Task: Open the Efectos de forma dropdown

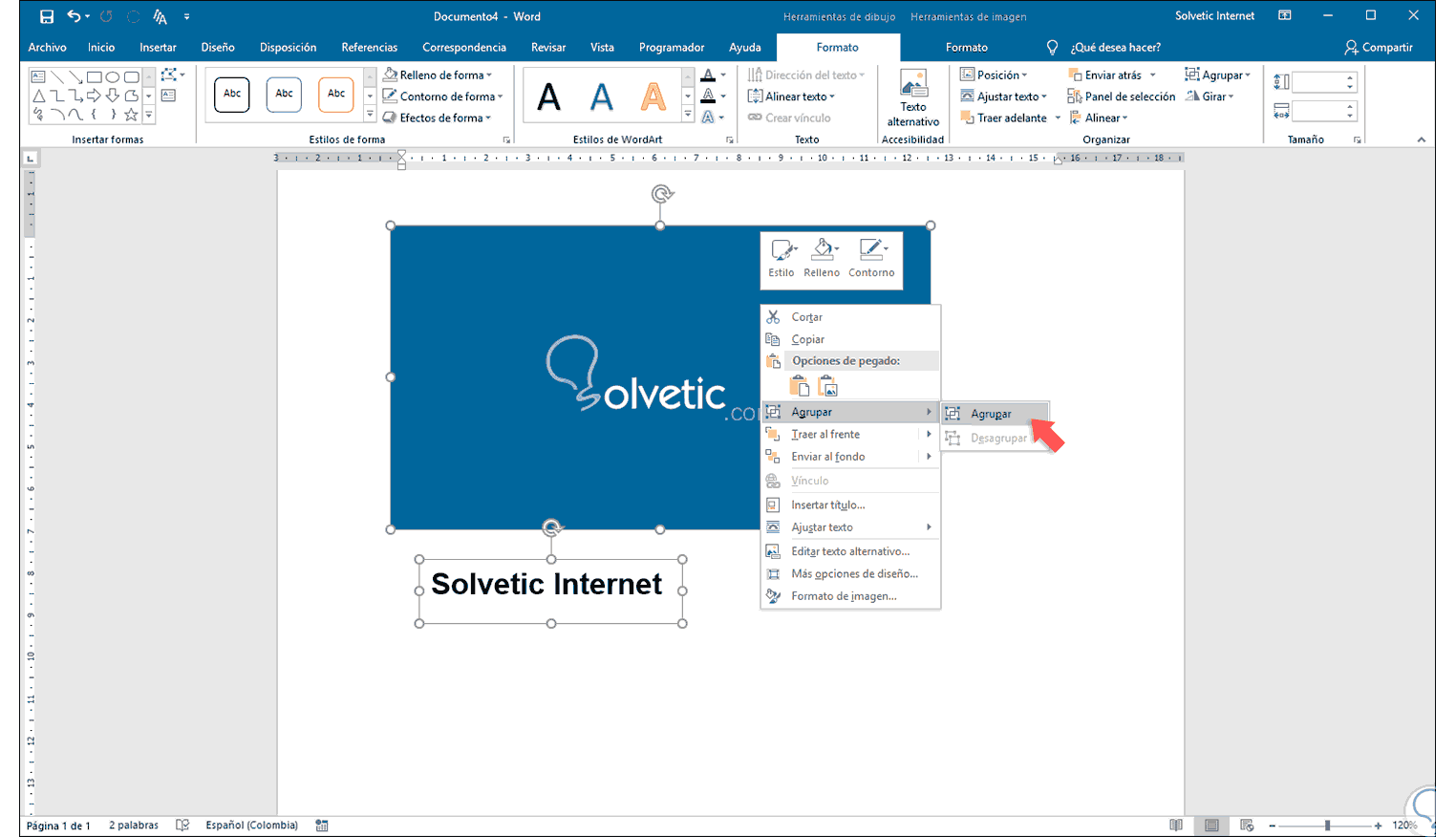Action: pyautogui.click(x=438, y=118)
